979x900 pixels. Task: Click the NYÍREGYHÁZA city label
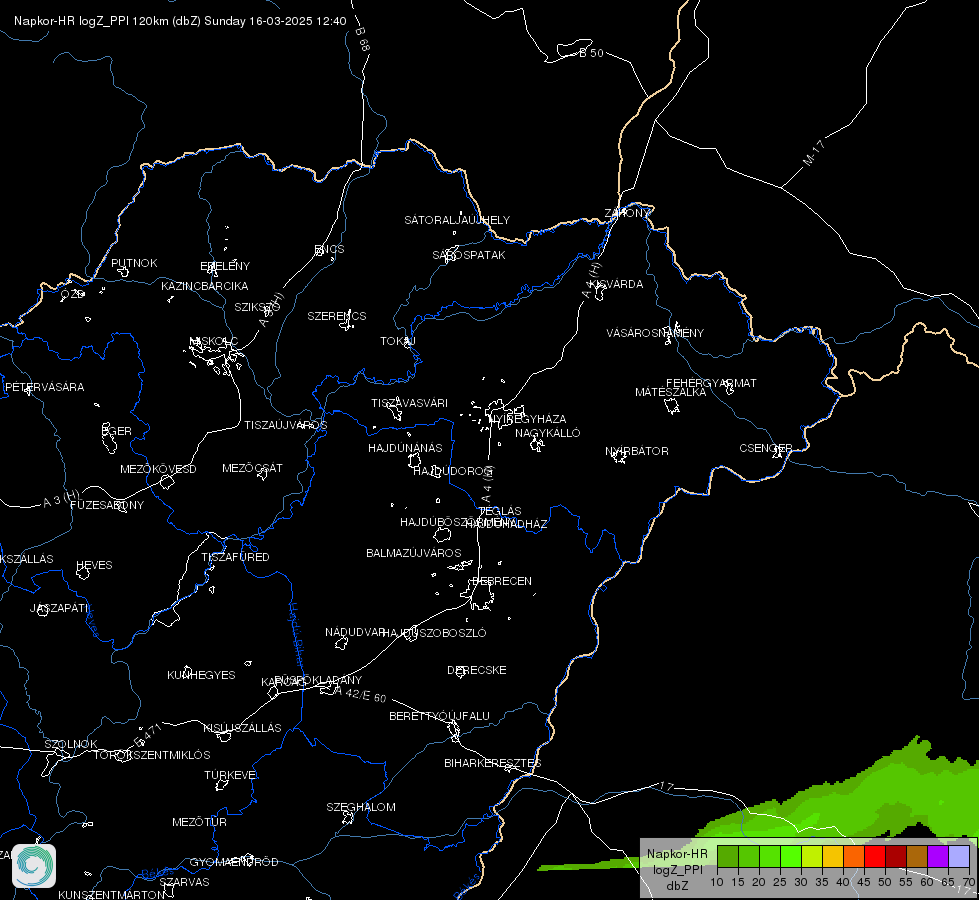pyautogui.click(x=527, y=419)
